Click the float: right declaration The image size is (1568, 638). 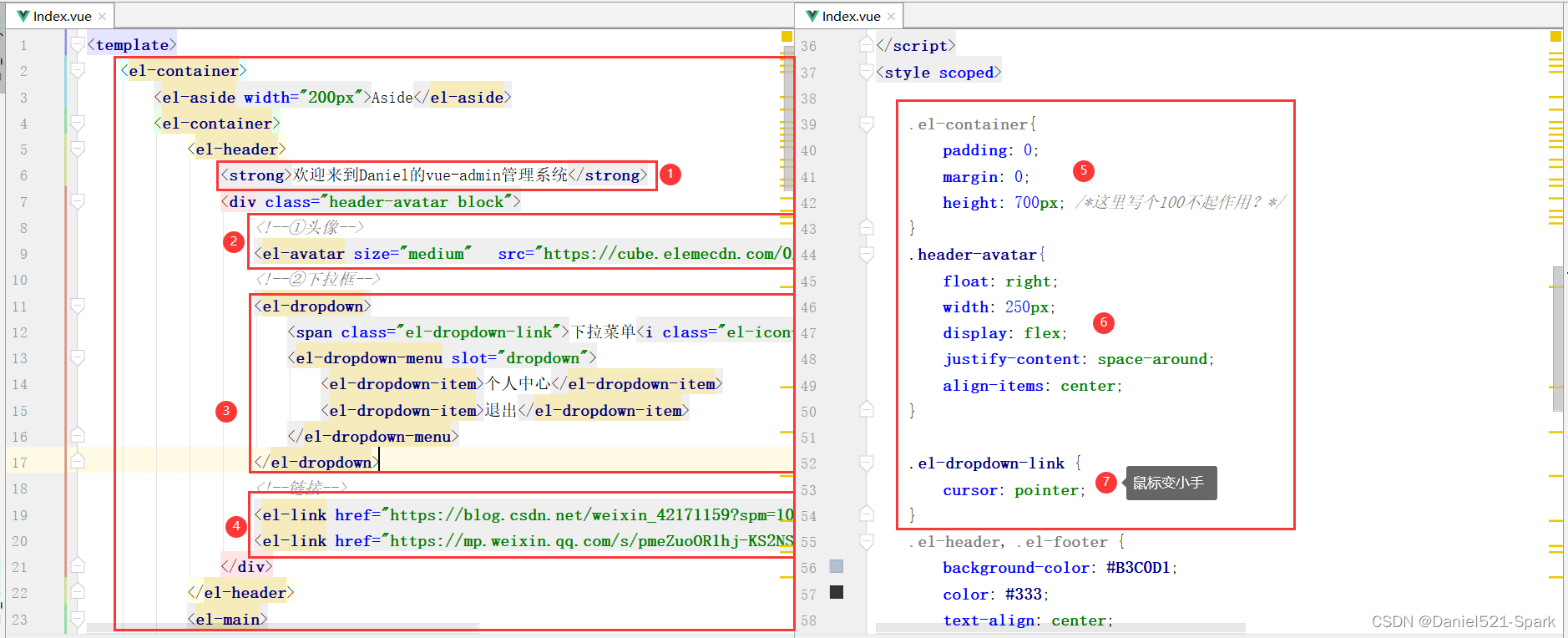click(1000, 281)
